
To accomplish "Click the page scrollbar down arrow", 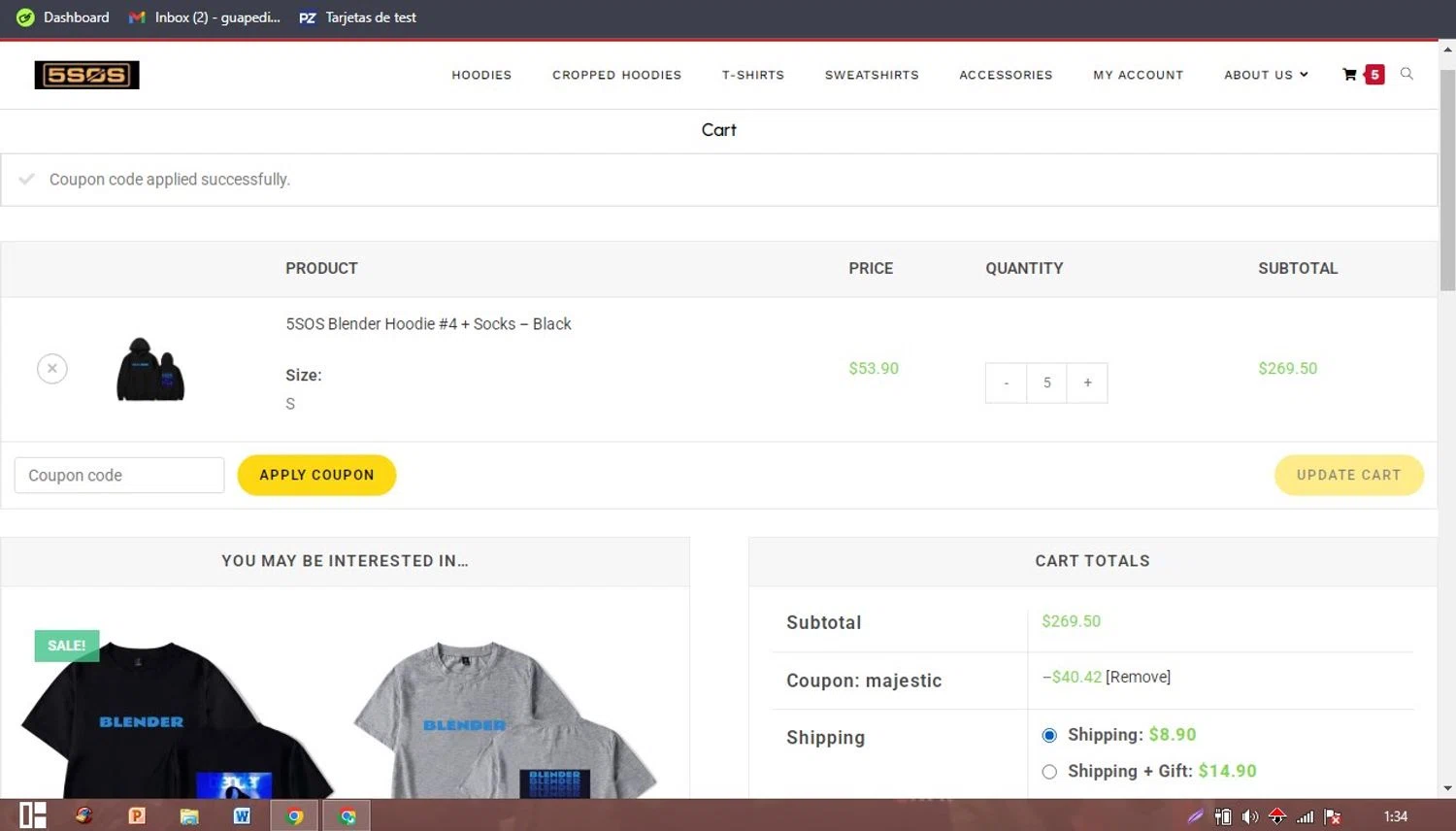I will [1447, 789].
